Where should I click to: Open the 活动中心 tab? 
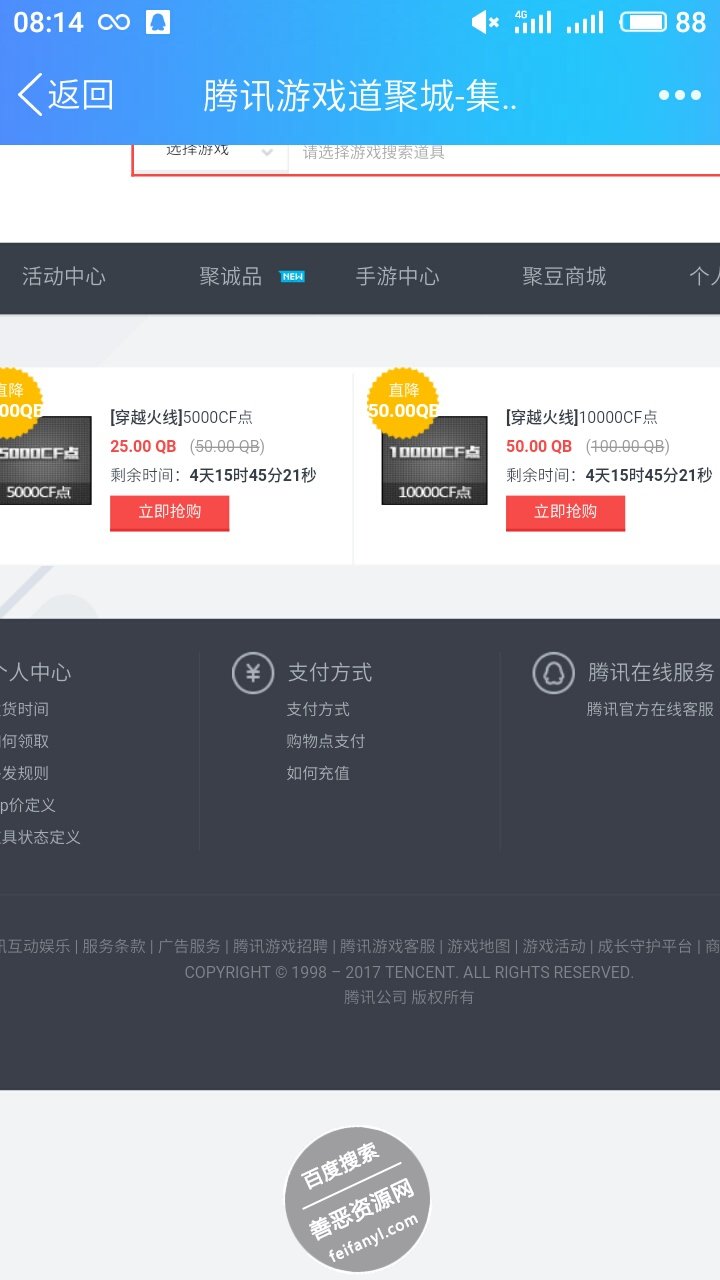(64, 277)
